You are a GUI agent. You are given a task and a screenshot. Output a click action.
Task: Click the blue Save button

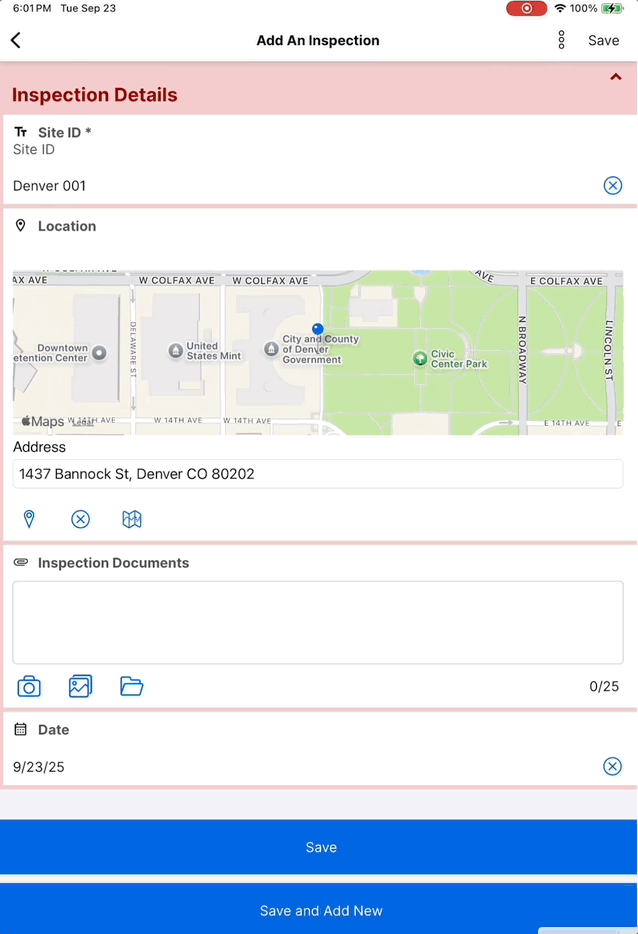[319, 847]
